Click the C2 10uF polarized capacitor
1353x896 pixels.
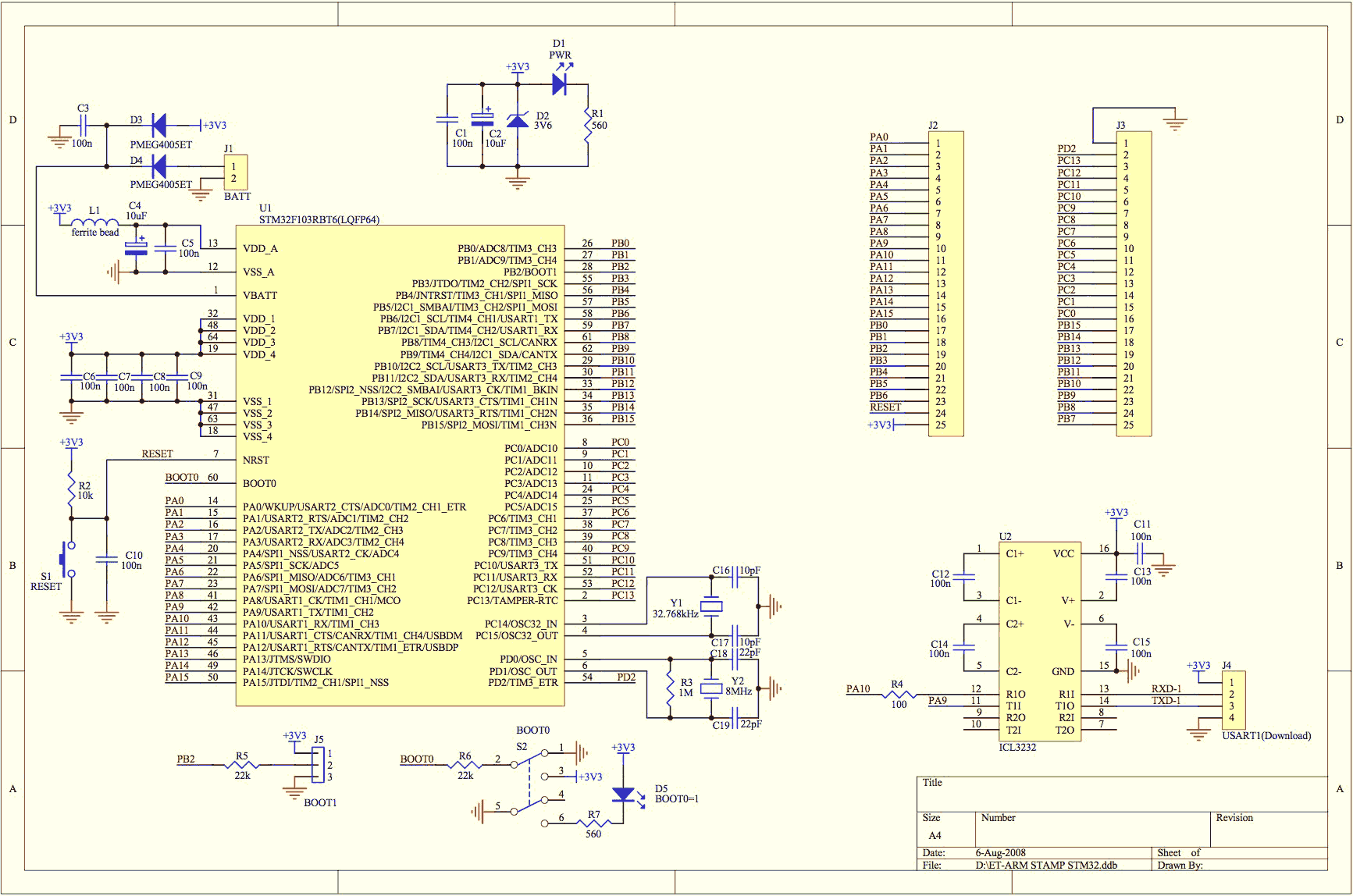pos(482,119)
